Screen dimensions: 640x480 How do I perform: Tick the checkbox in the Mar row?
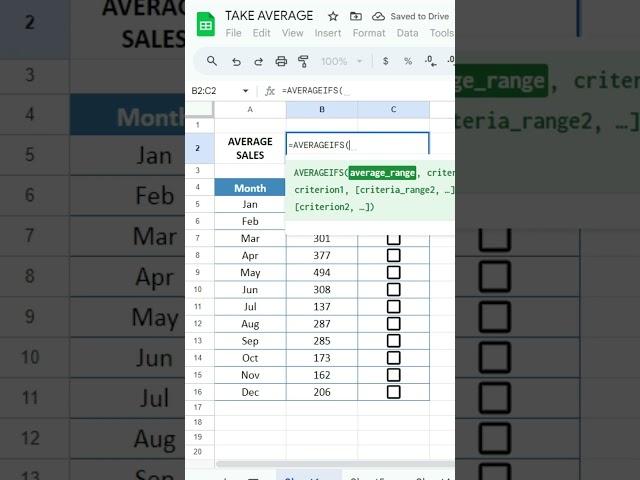click(x=393, y=240)
